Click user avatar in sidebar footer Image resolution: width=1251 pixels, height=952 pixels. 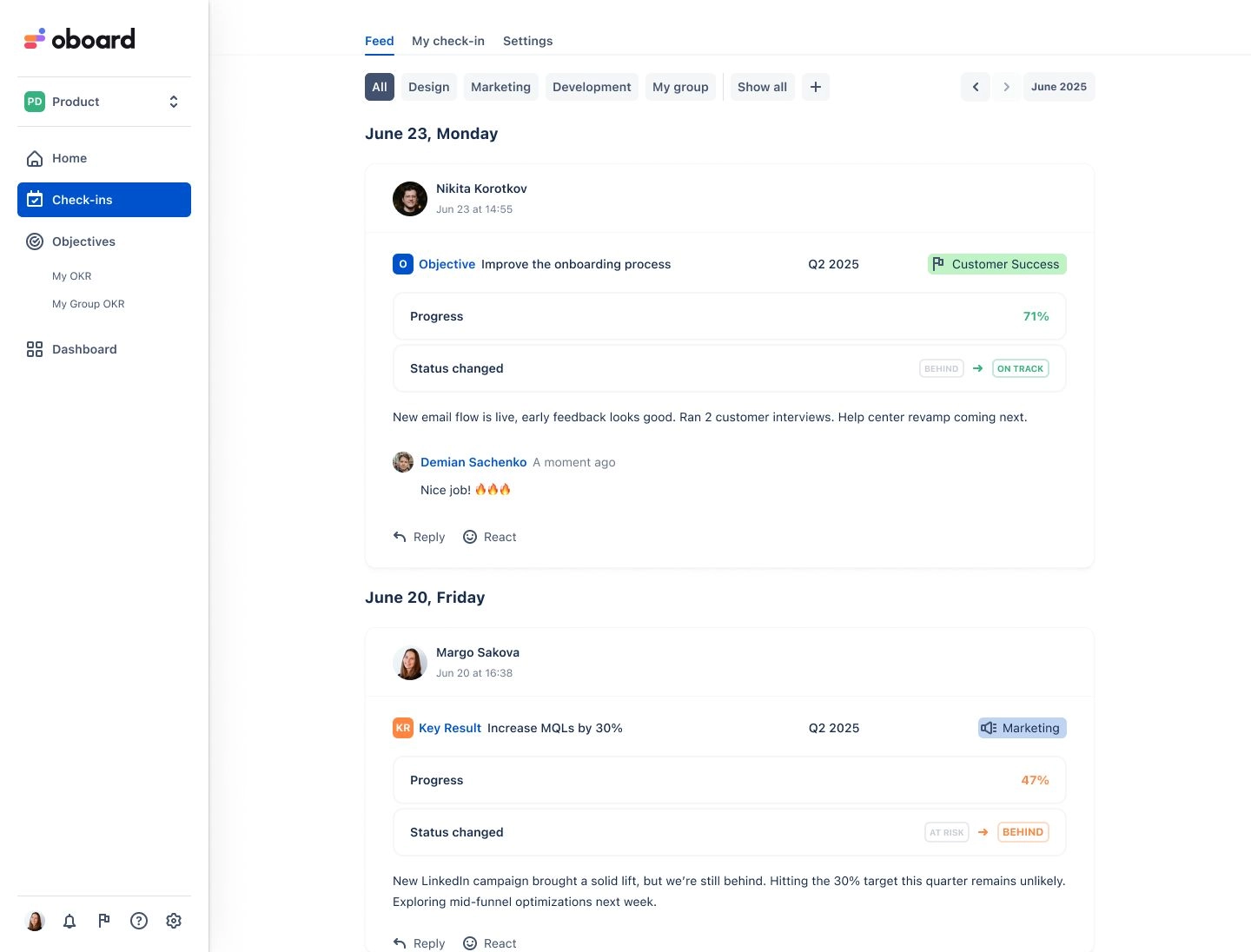click(36, 921)
